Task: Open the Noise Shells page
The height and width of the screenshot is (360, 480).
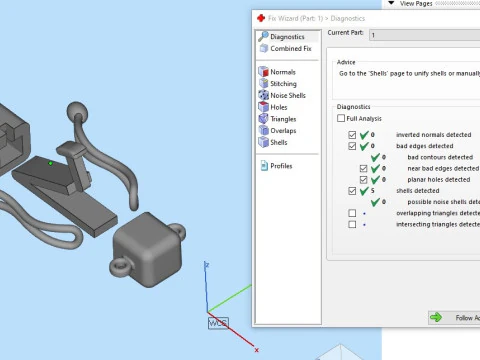Action: (282, 95)
